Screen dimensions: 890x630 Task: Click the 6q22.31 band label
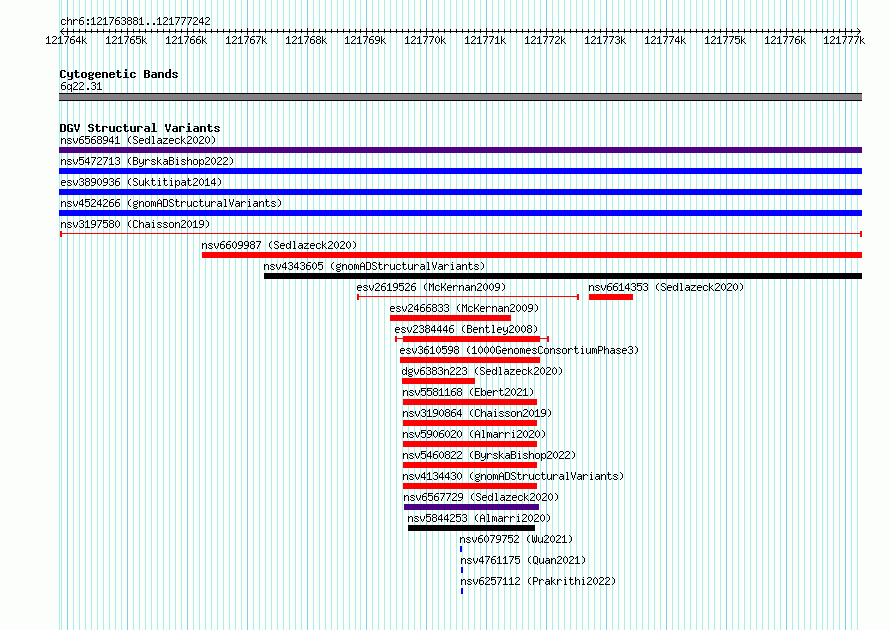[81, 86]
